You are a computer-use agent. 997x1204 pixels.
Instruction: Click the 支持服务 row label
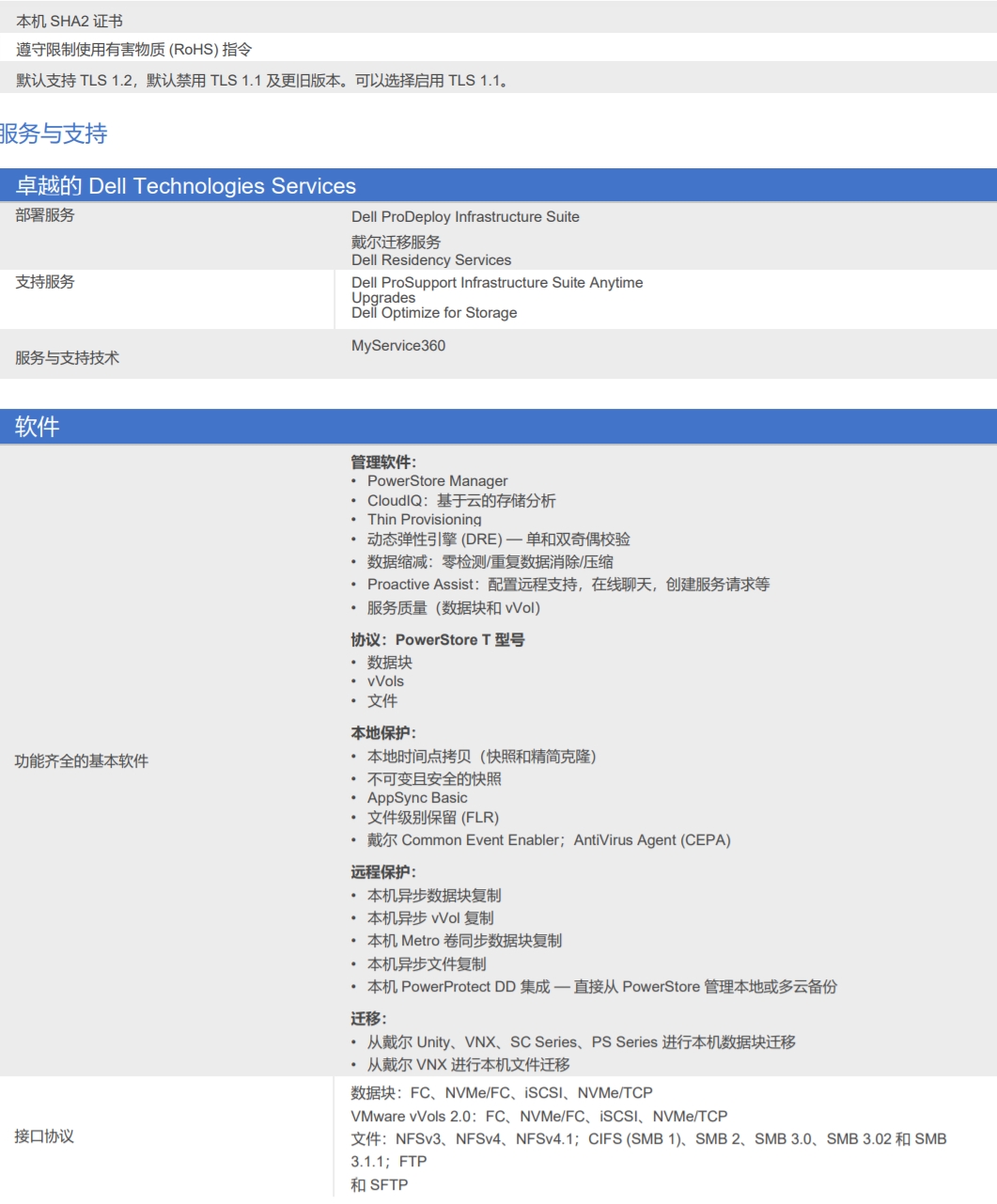pyautogui.click(x=45, y=282)
